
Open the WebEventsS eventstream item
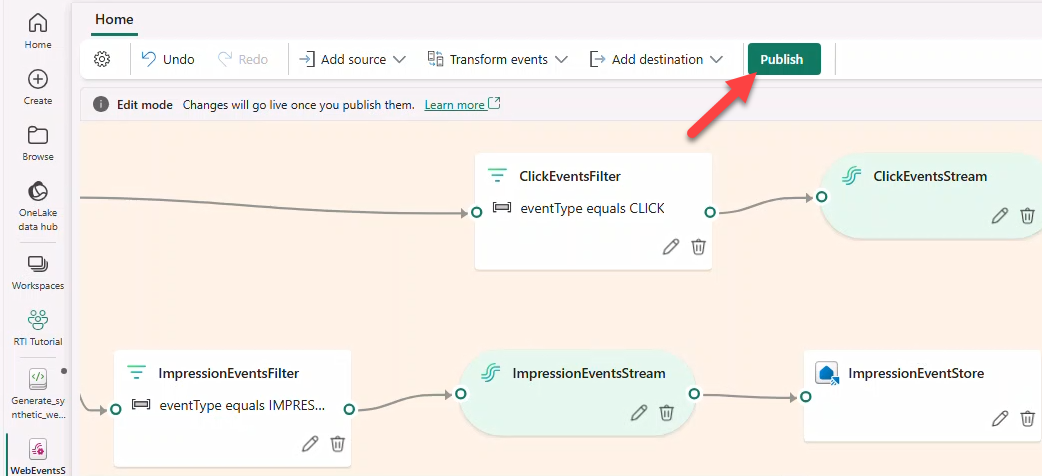tap(38, 457)
